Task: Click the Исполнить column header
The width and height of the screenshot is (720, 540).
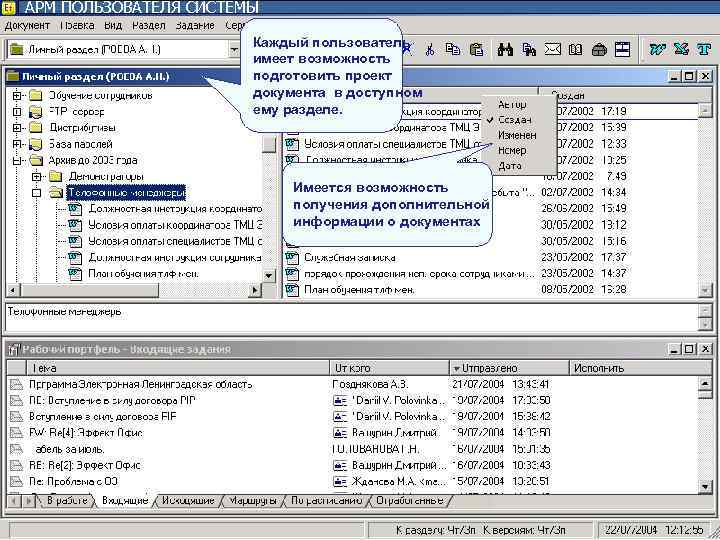Action: click(641, 368)
